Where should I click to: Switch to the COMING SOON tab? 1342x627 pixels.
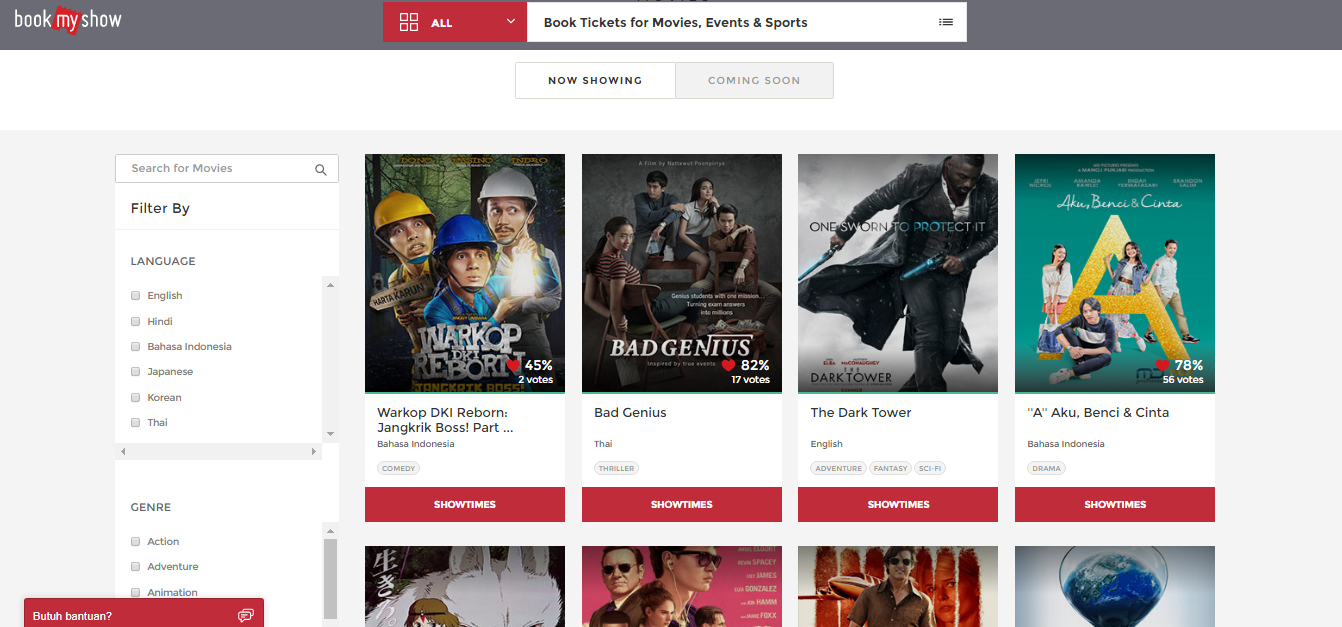pyautogui.click(x=754, y=80)
